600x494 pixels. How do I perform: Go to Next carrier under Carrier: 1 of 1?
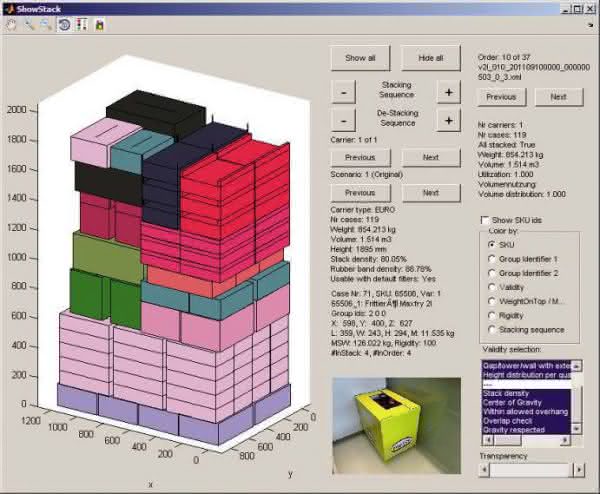tap(430, 157)
